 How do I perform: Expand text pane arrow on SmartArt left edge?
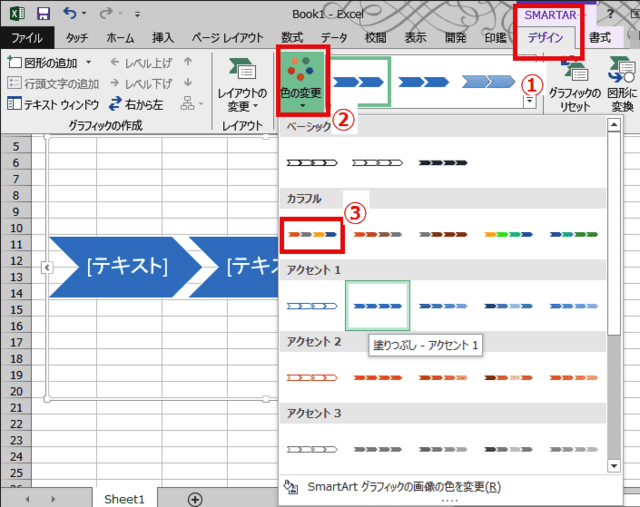(x=44, y=267)
